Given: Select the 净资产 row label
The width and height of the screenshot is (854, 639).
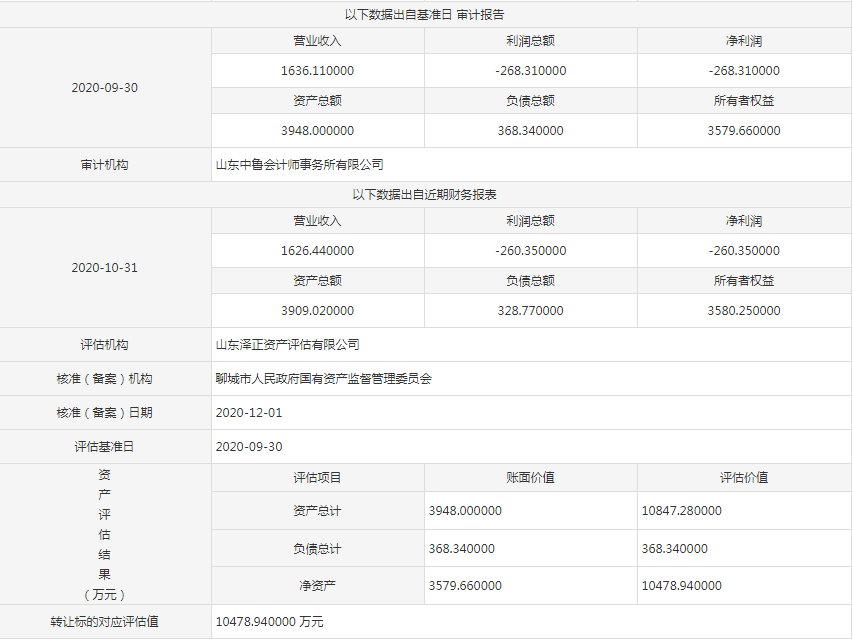Looking at the screenshot, I should coord(317,586).
